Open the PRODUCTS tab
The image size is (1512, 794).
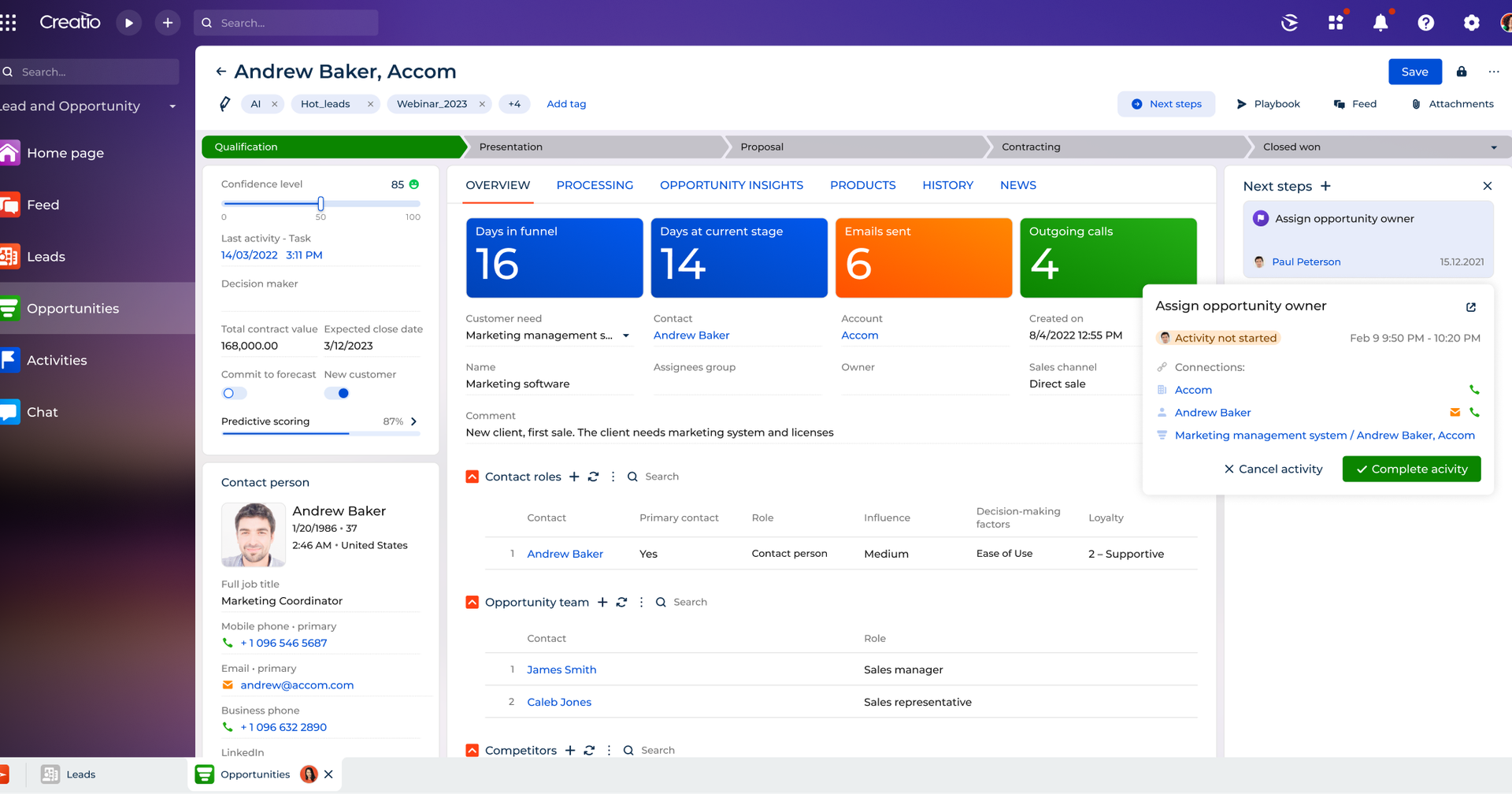coord(863,185)
